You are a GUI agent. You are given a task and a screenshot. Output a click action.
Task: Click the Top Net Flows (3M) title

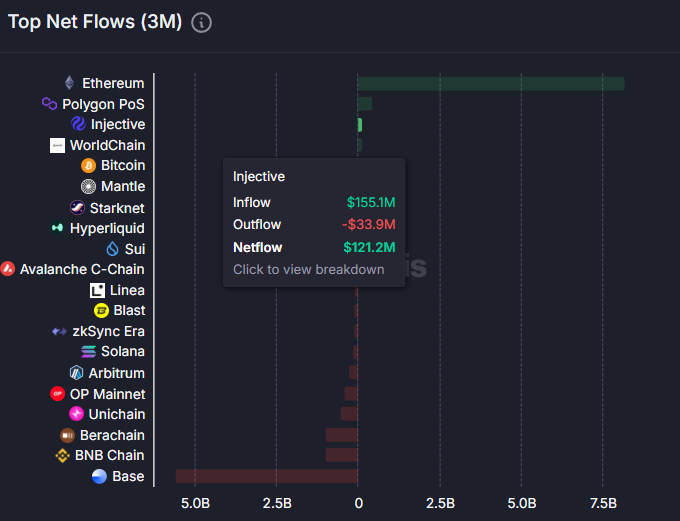[x=95, y=22]
